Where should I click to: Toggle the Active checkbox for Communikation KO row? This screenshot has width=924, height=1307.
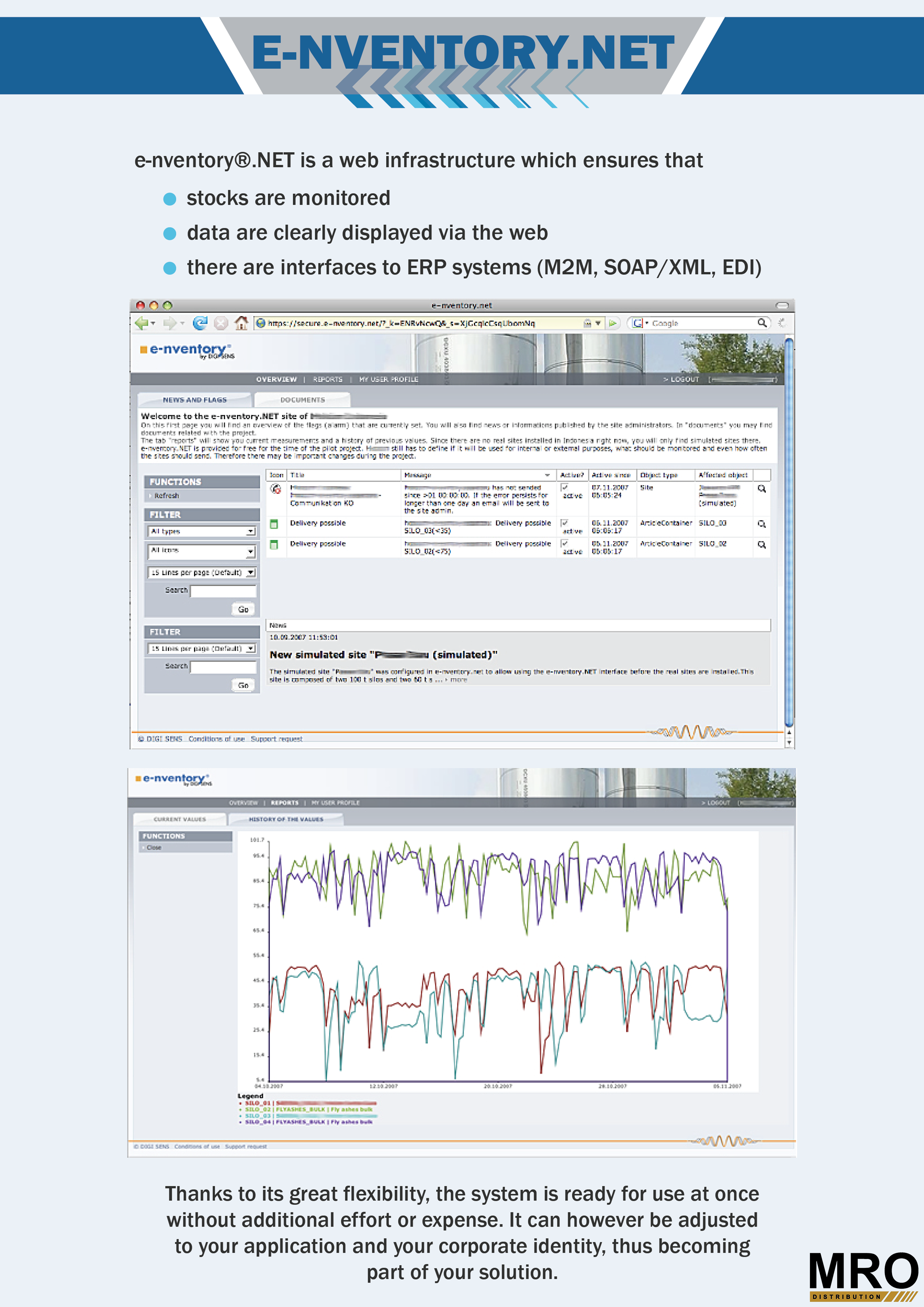(x=564, y=487)
